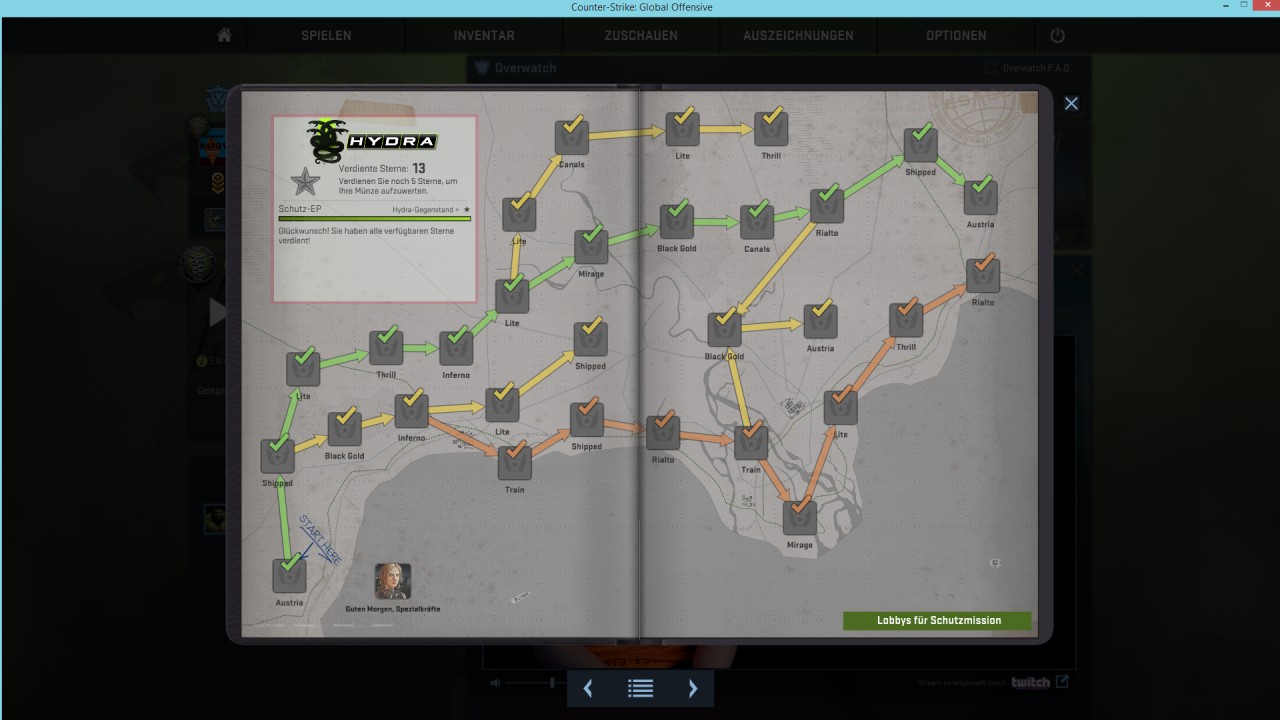
Task: Select Austria start node beside Start Here
Action: click(289, 575)
